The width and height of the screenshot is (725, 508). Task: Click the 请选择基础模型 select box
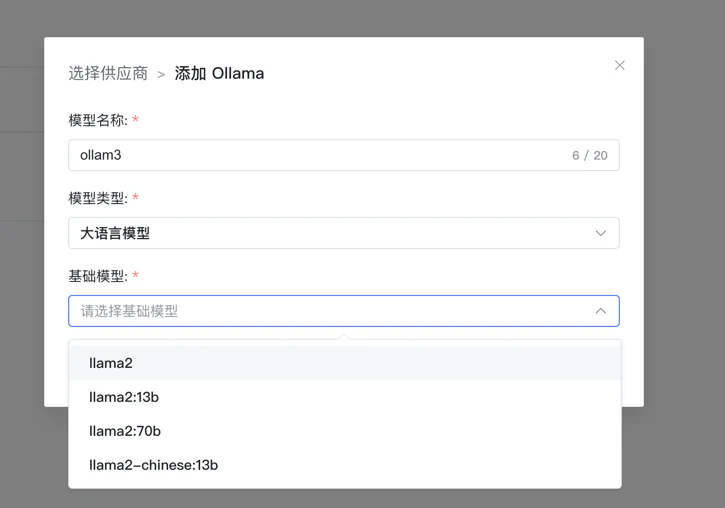(330, 311)
